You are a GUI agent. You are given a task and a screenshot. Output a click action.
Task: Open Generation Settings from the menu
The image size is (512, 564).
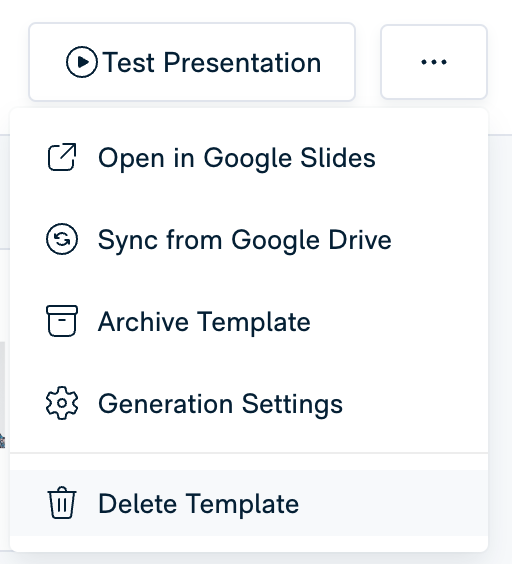click(249, 403)
